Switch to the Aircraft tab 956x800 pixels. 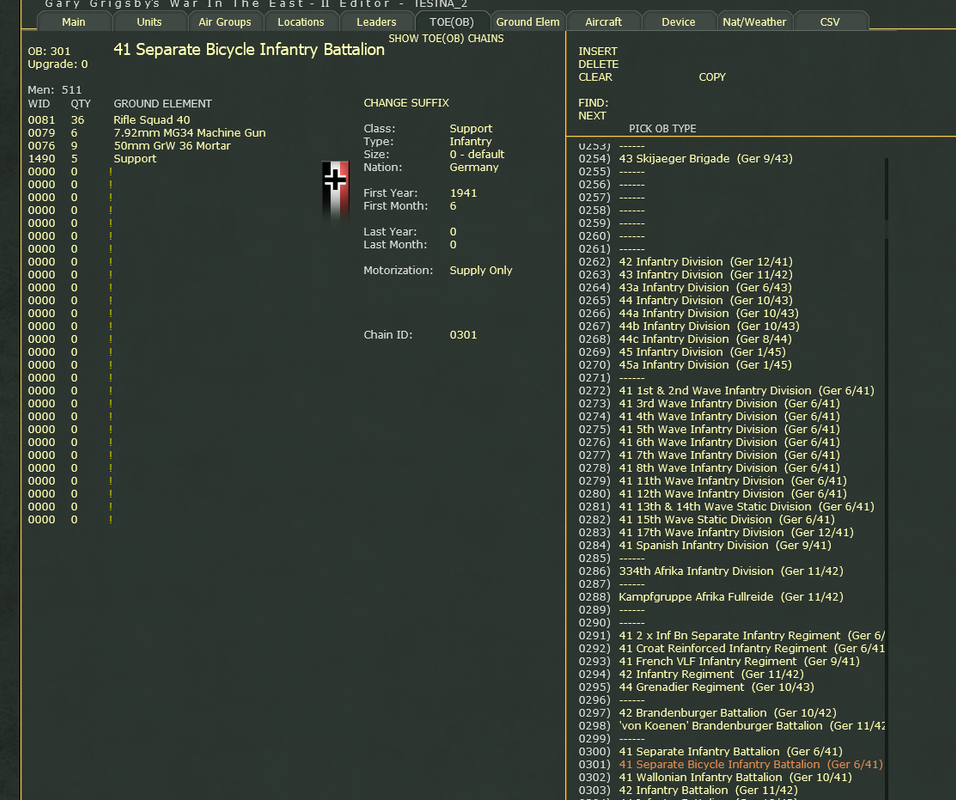(603, 22)
